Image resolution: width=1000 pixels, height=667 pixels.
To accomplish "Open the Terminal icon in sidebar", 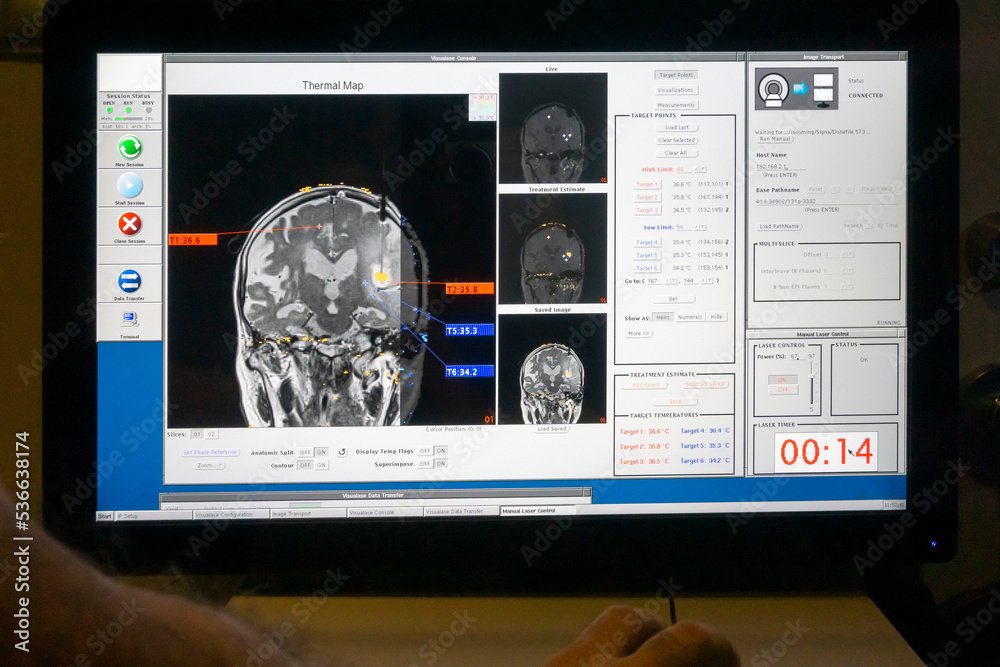I will (129, 318).
